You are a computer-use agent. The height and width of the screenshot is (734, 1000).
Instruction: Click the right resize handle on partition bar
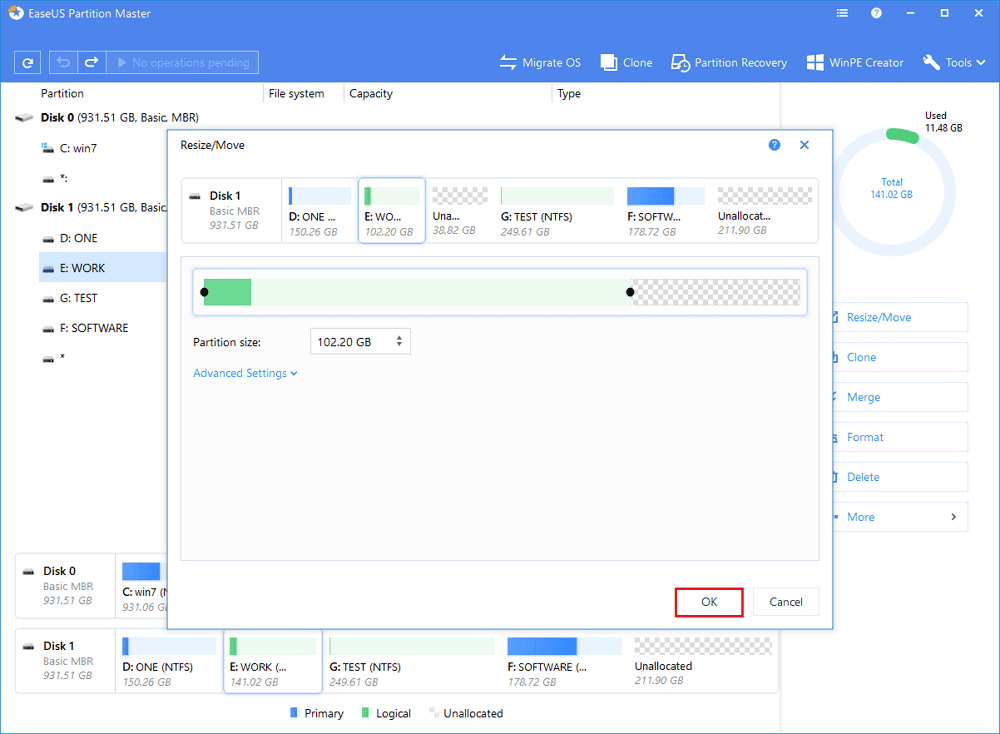point(630,292)
